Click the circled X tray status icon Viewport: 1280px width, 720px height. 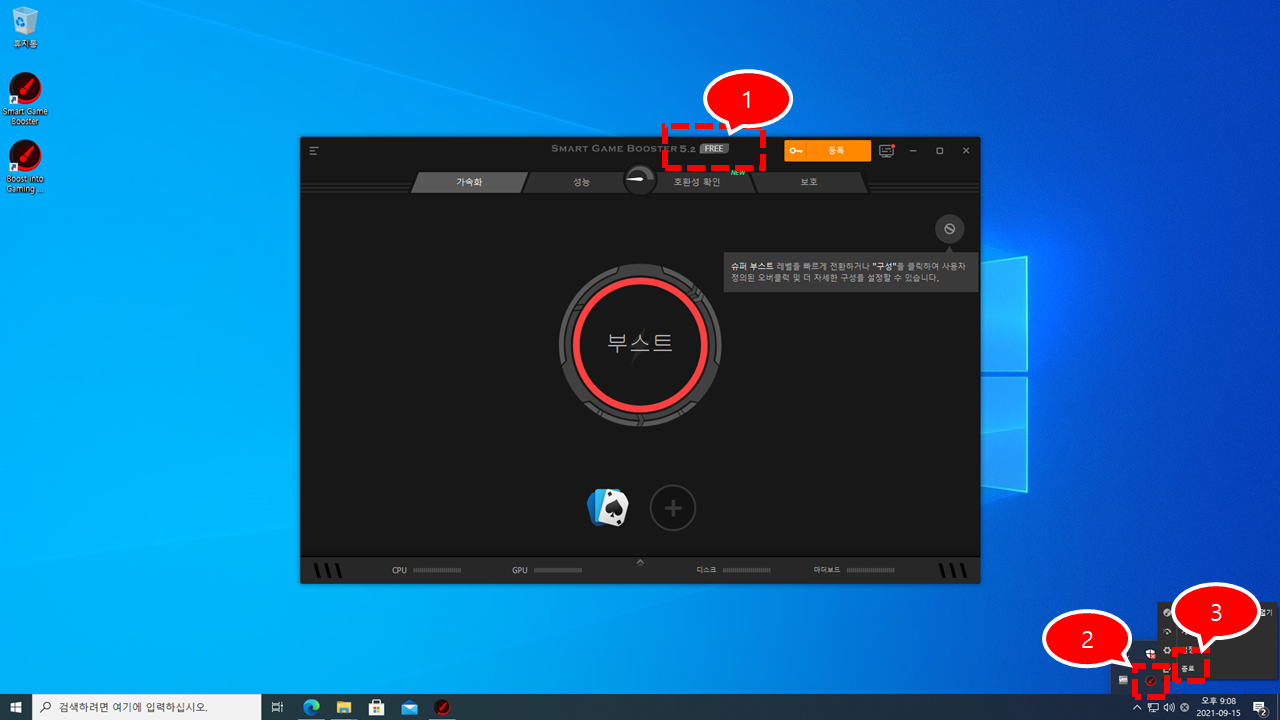(1184, 707)
